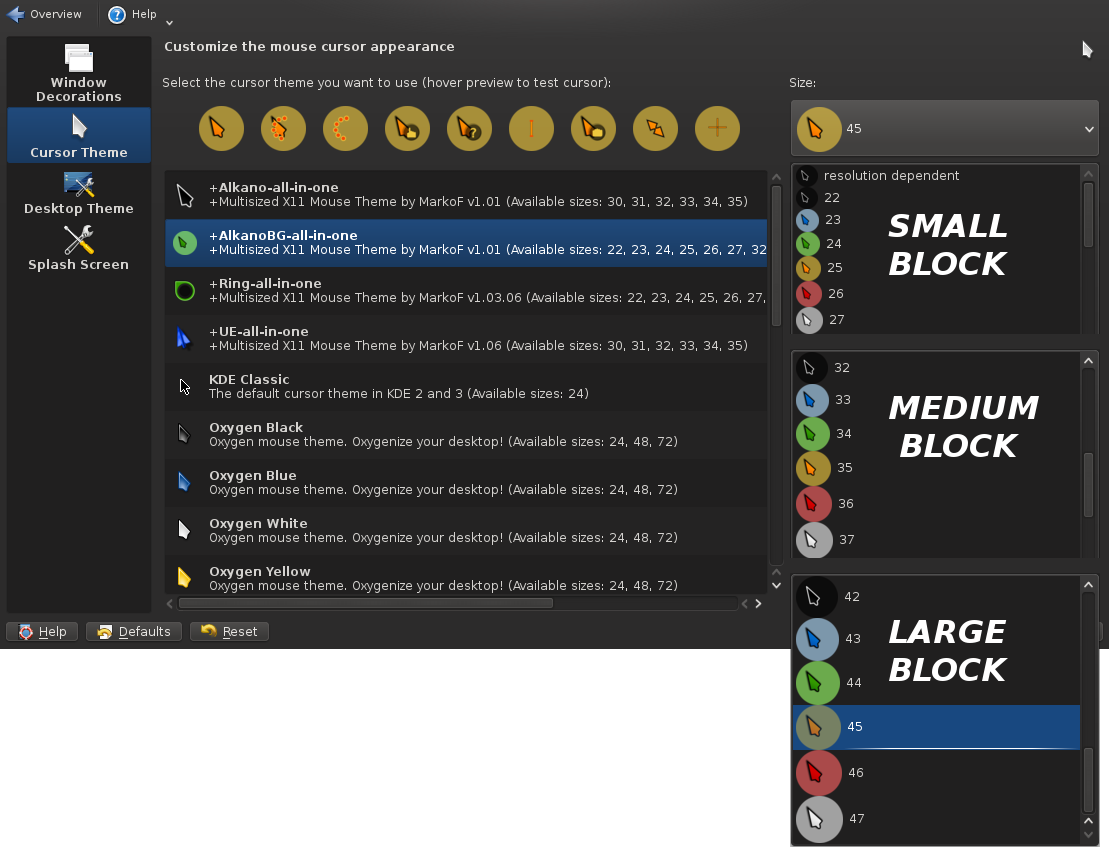Choose resolution dependent size option
1109x847 pixels.
click(x=936, y=175)
